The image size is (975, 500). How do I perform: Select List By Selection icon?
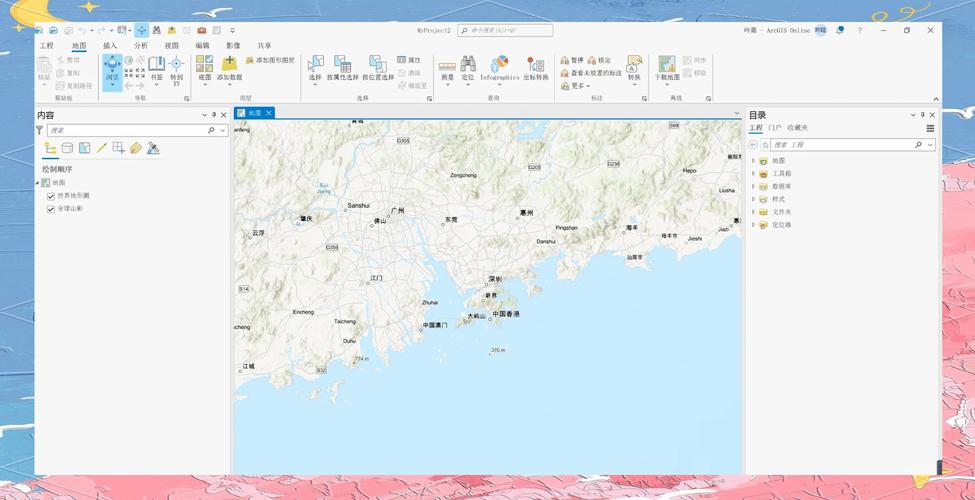(85, 148)
